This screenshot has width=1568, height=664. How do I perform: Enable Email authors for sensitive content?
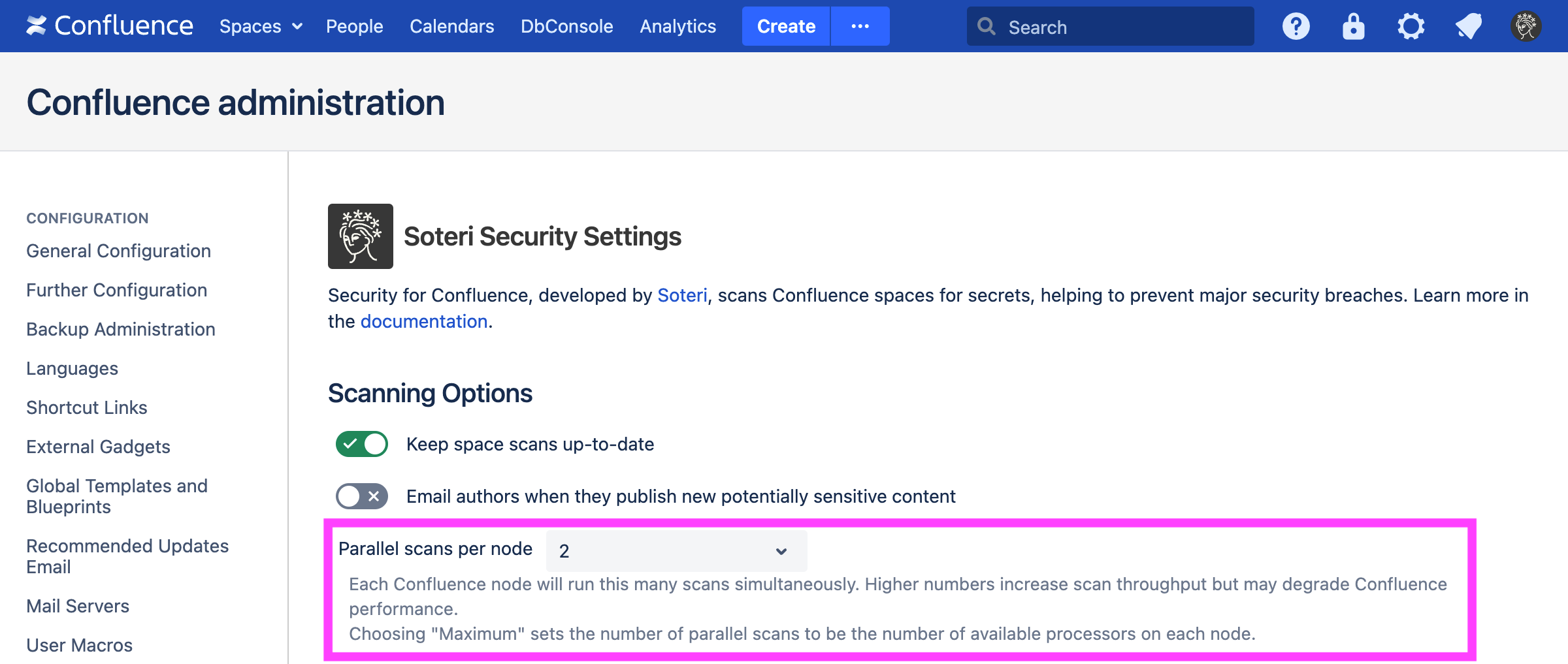[361, 496]
